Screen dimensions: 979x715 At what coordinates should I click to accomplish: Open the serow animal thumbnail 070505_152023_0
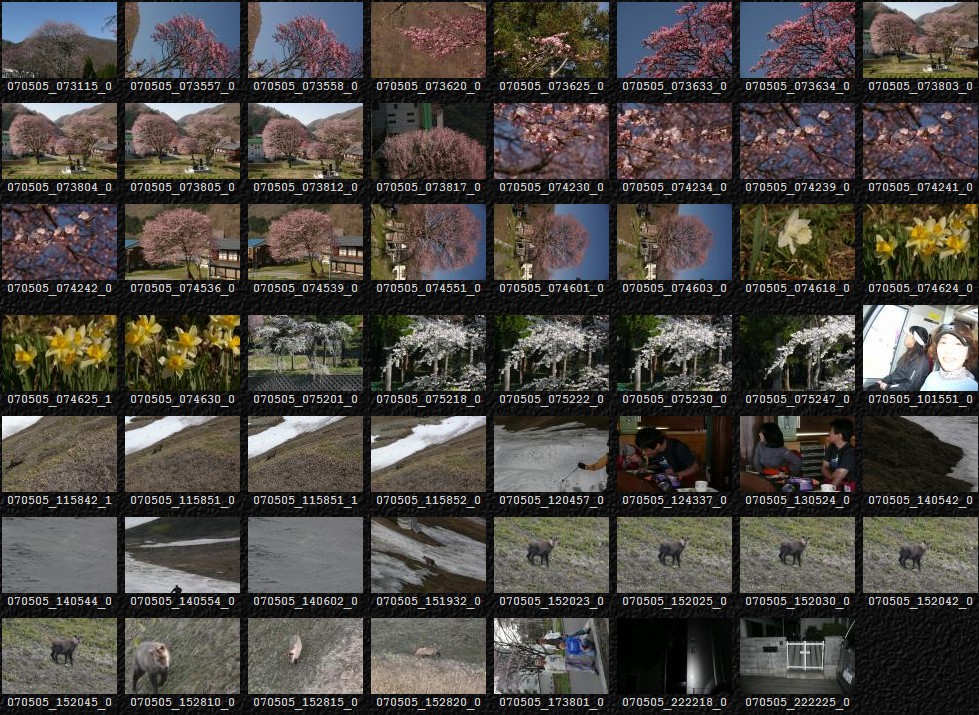click(551, 555)
